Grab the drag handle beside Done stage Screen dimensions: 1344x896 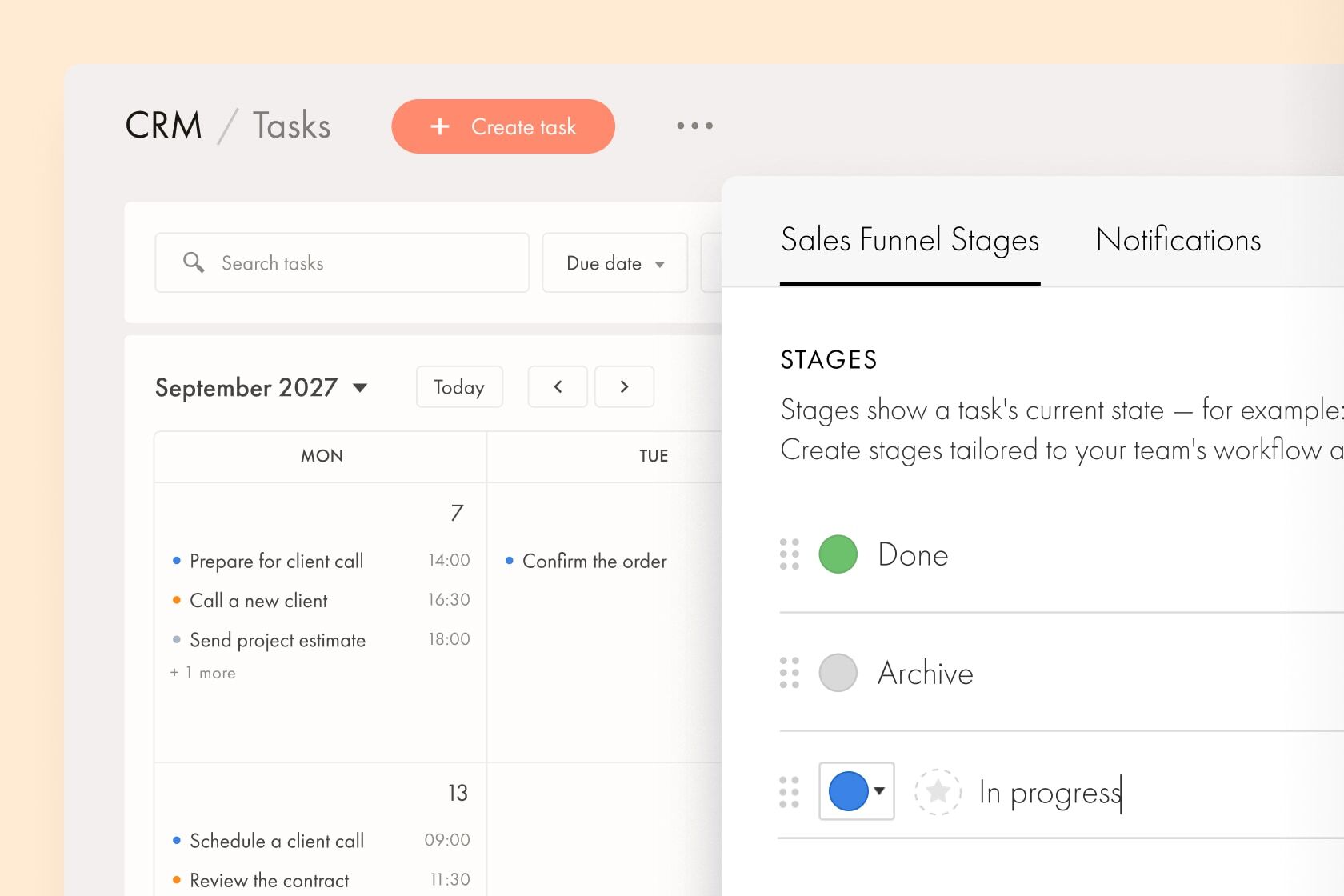click(x=790, y=554)
